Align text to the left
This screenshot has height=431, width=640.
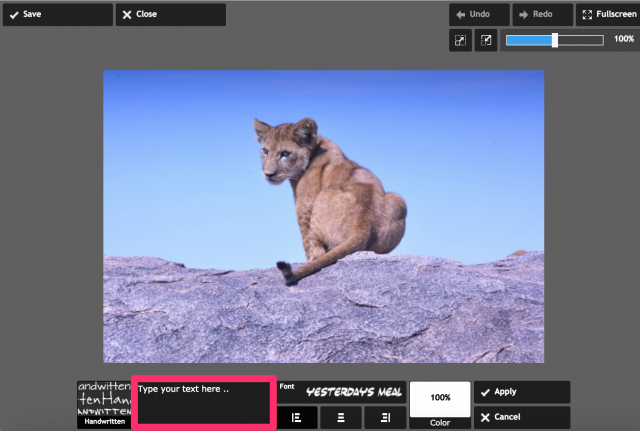(297, 417)
